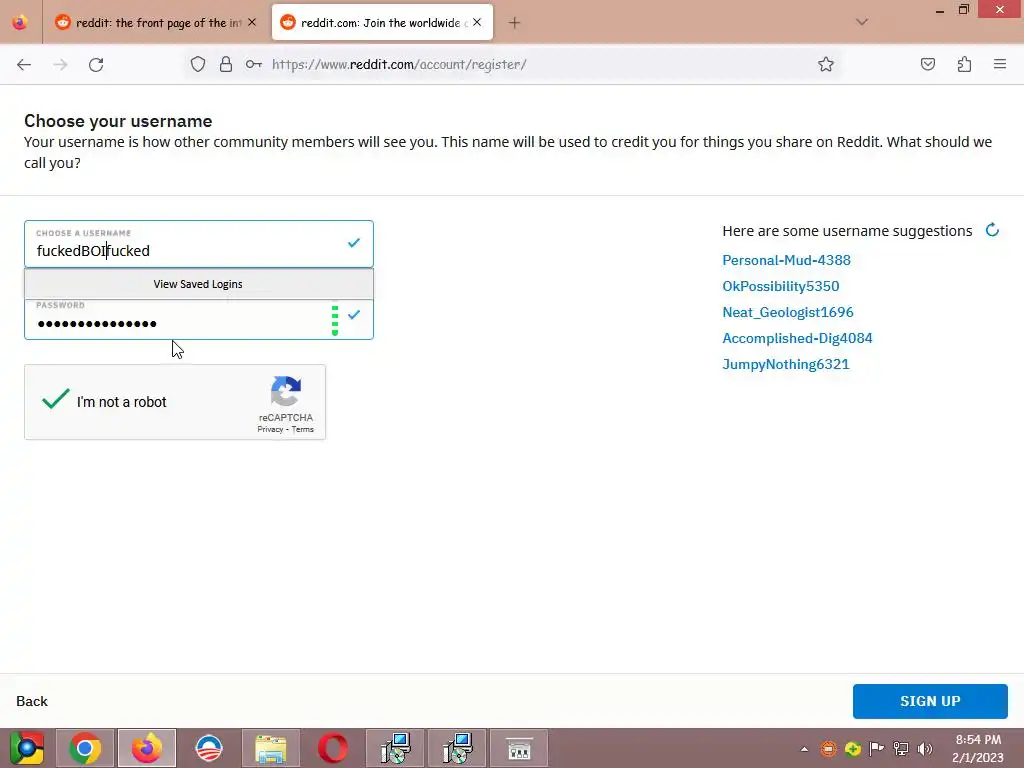Select the reddit.com Join the worldwide tab
This screenshot has width=1024, height=768.
tap(382, 23)
